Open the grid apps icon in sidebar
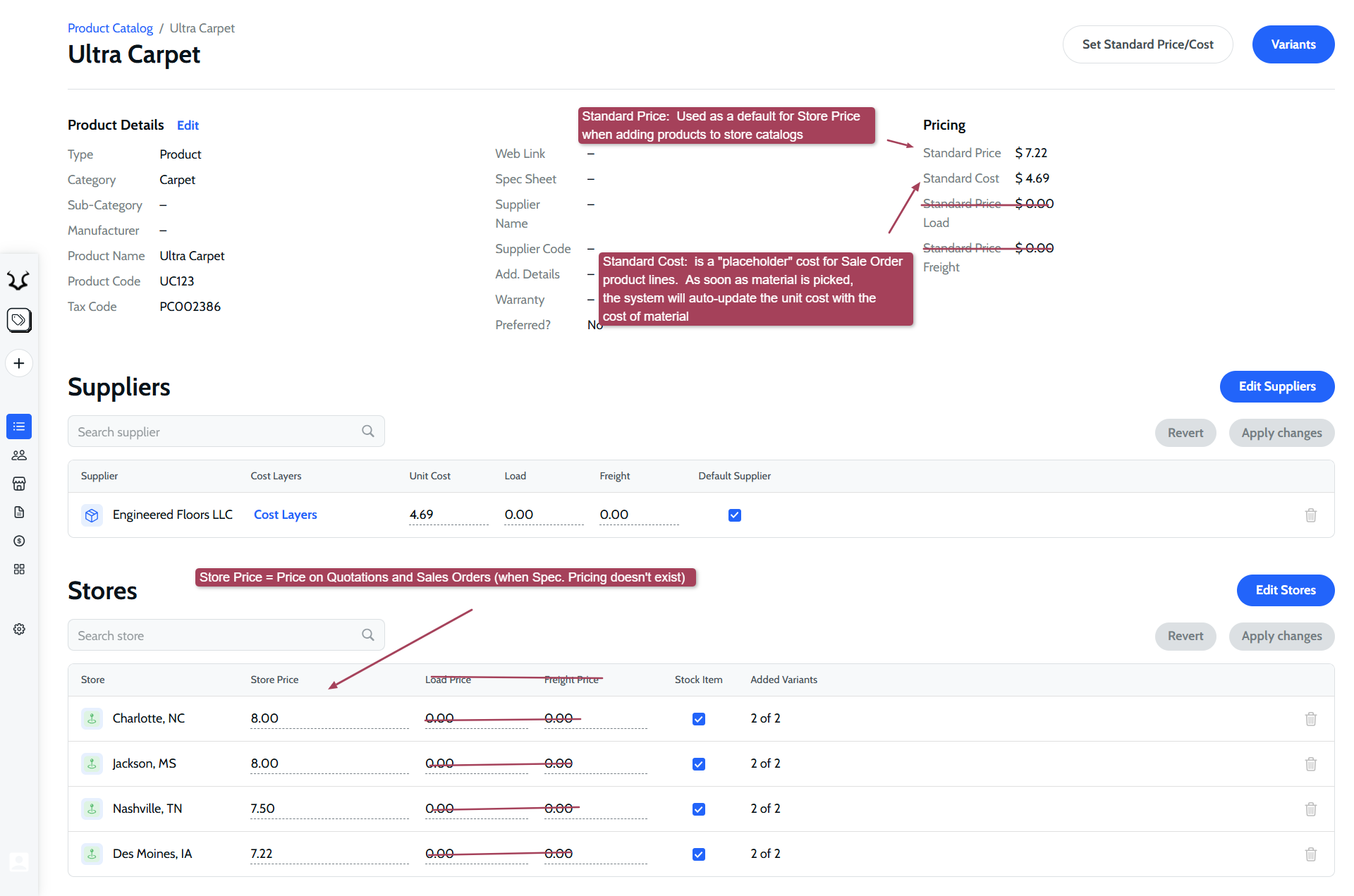The height and width of the screenshot is (896, 1354). (x=19, y=569)
